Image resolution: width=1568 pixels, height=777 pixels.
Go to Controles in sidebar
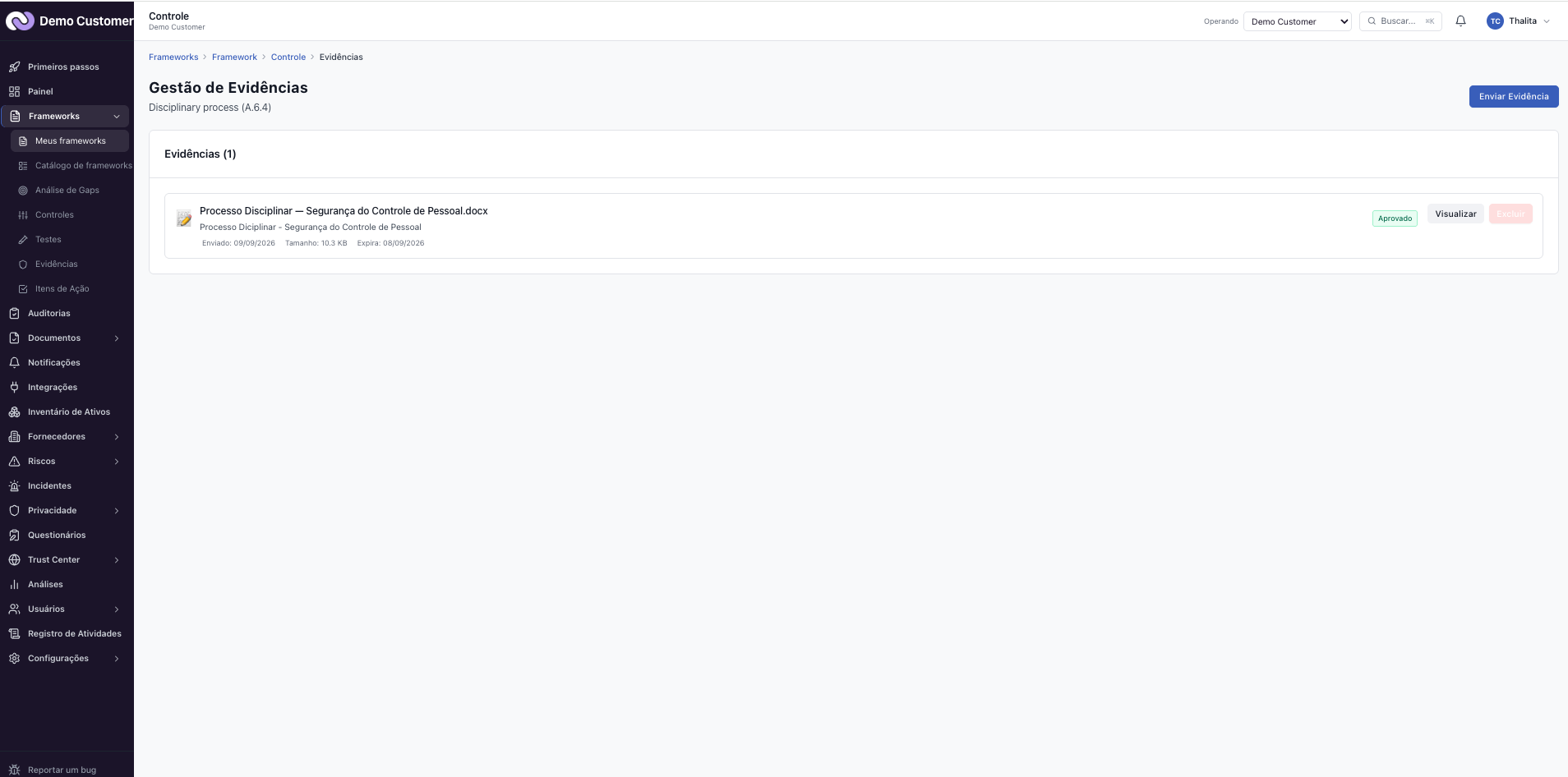54,214
